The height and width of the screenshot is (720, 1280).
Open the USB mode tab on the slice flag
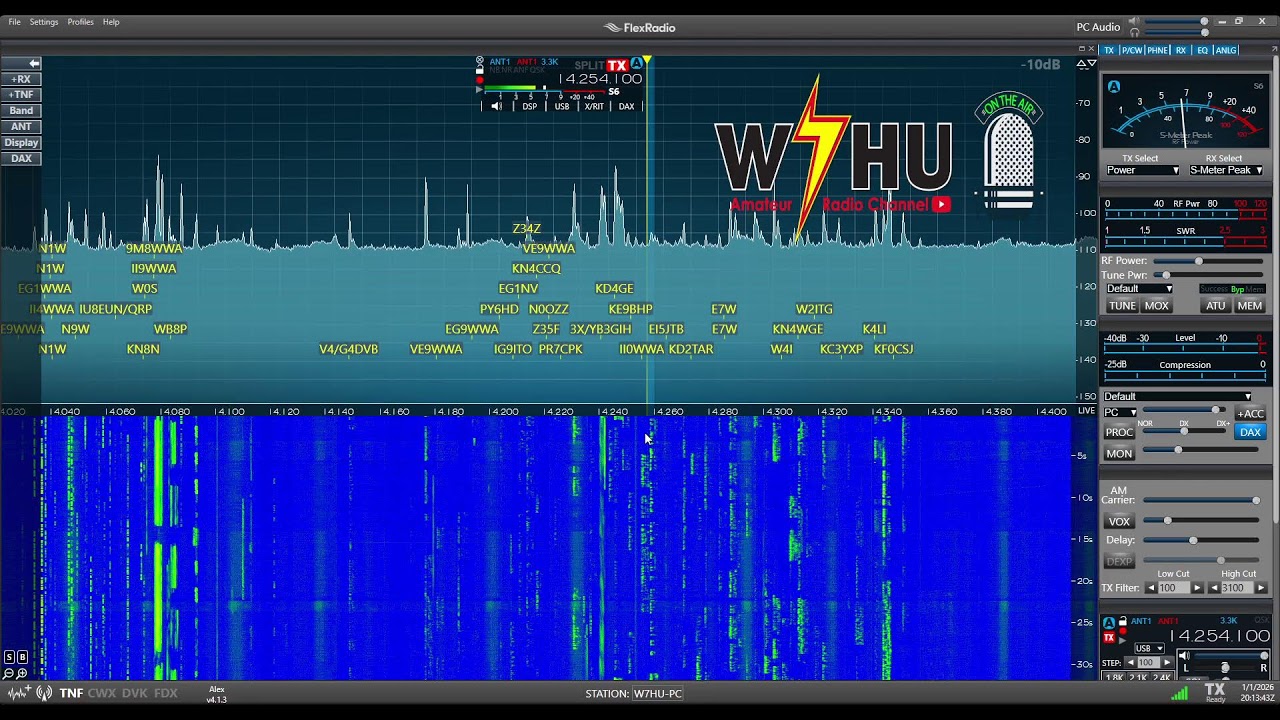562,106
